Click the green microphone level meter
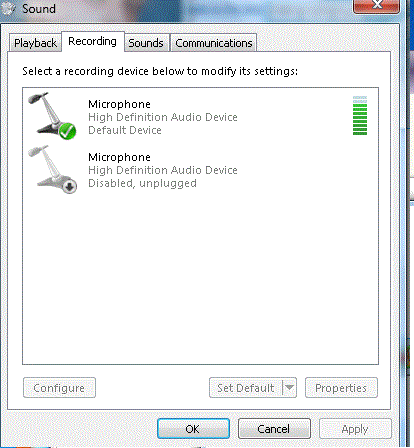This screenshot has height=448, width=414. [x=360, y=115]
